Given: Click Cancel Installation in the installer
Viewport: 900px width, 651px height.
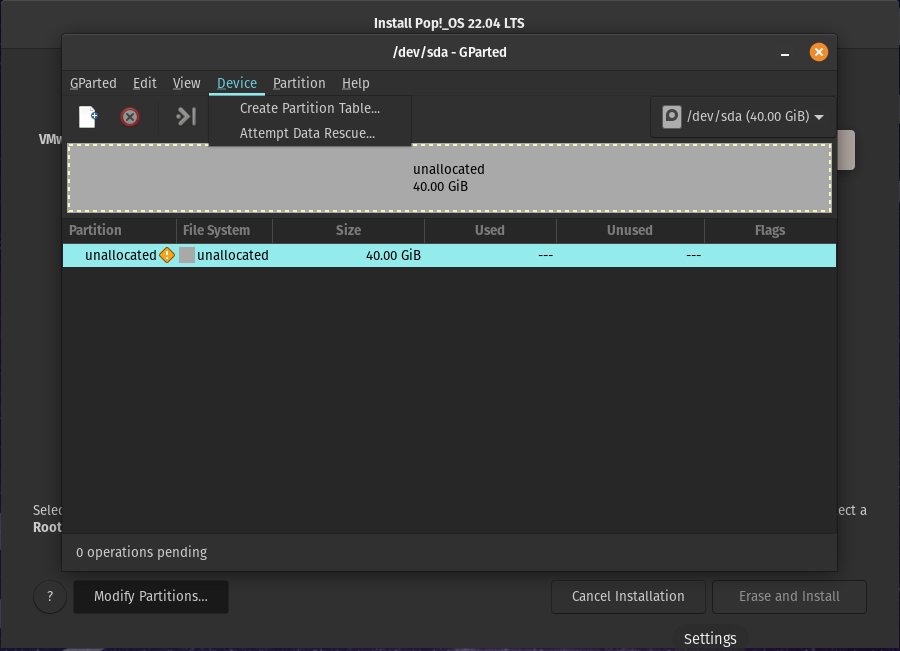Looking at the screenshot, I should pyautogui.click(x=628, y=596).
